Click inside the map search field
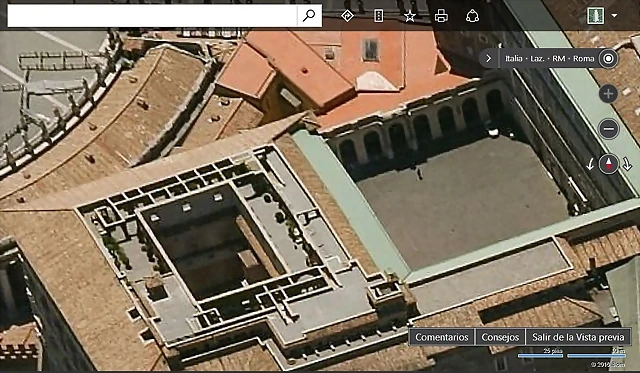 point(152,16)
